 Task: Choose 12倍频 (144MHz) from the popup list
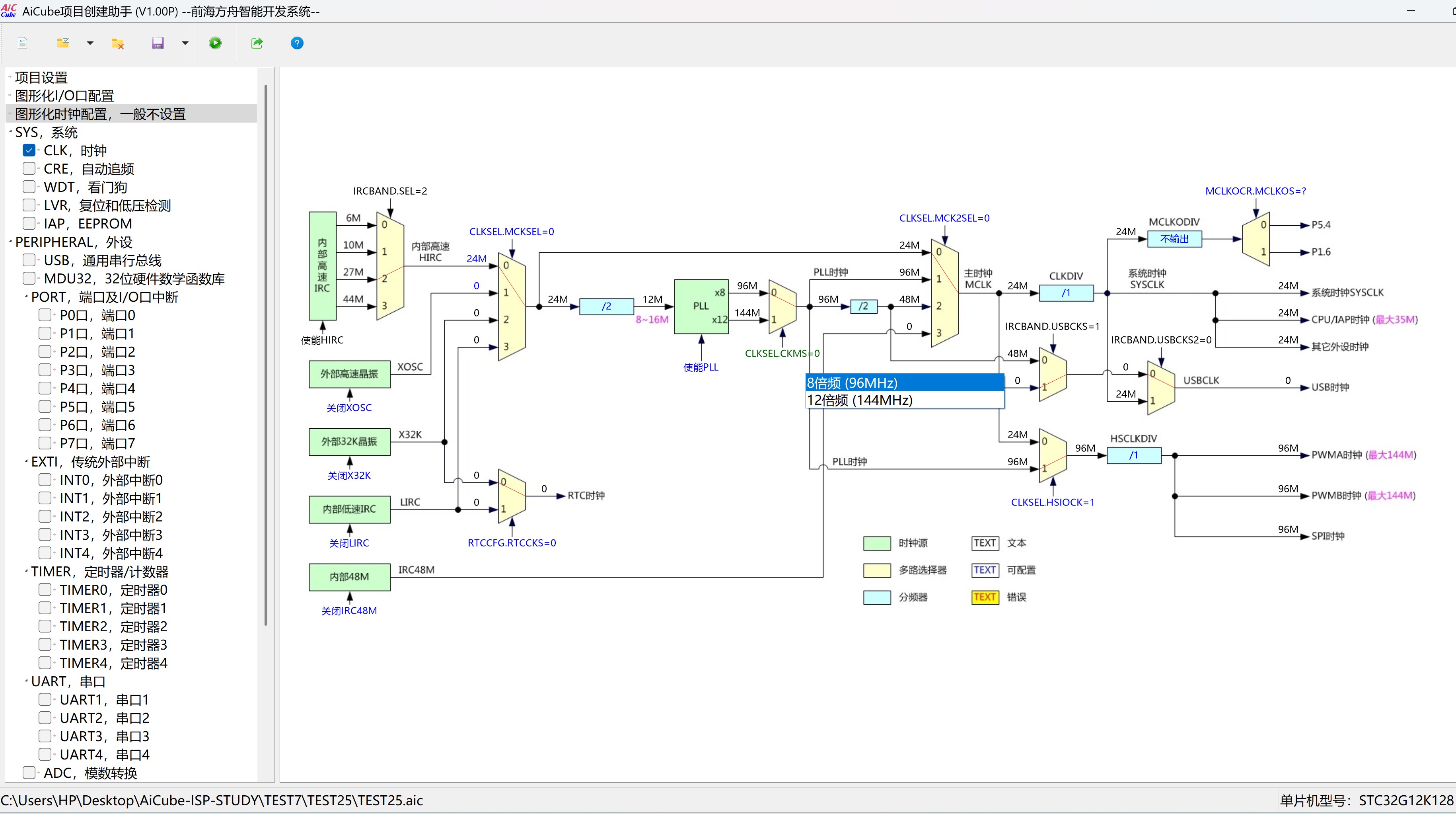click(x=904, y=400)
